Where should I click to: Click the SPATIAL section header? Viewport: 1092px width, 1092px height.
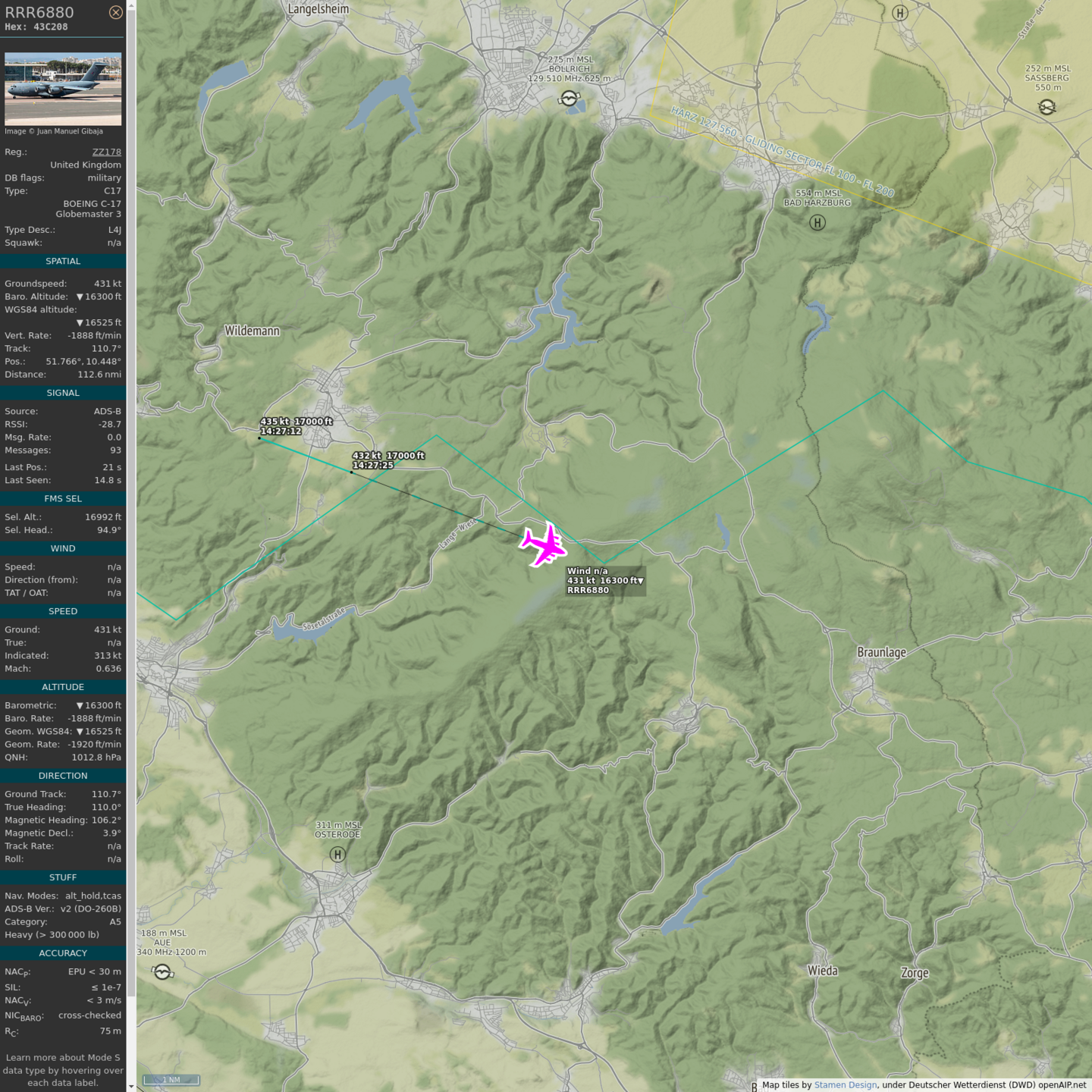(x=63, y=261)
